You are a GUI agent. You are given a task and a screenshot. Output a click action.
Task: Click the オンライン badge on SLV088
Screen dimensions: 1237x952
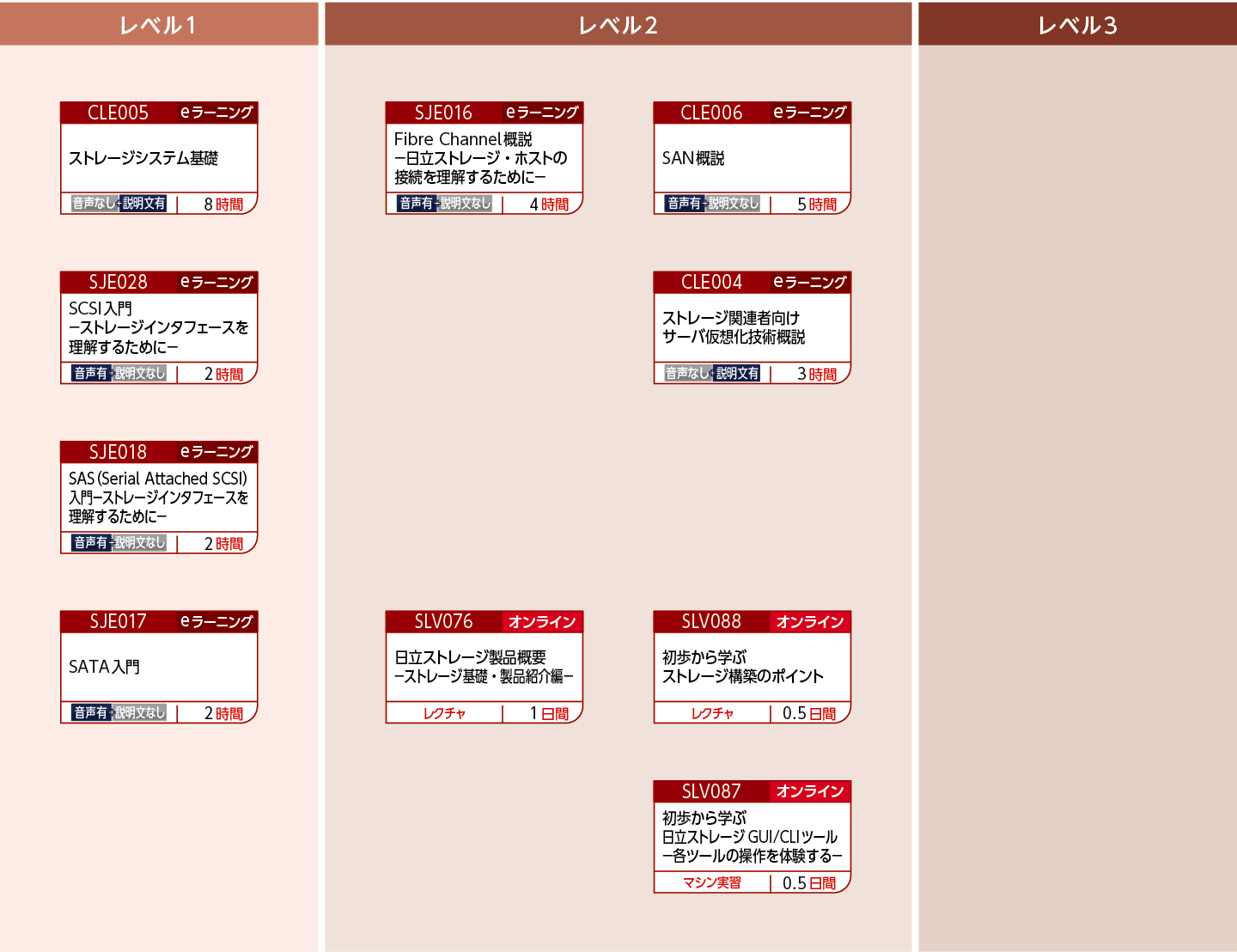pyautogui.click(x=810, y=621)
